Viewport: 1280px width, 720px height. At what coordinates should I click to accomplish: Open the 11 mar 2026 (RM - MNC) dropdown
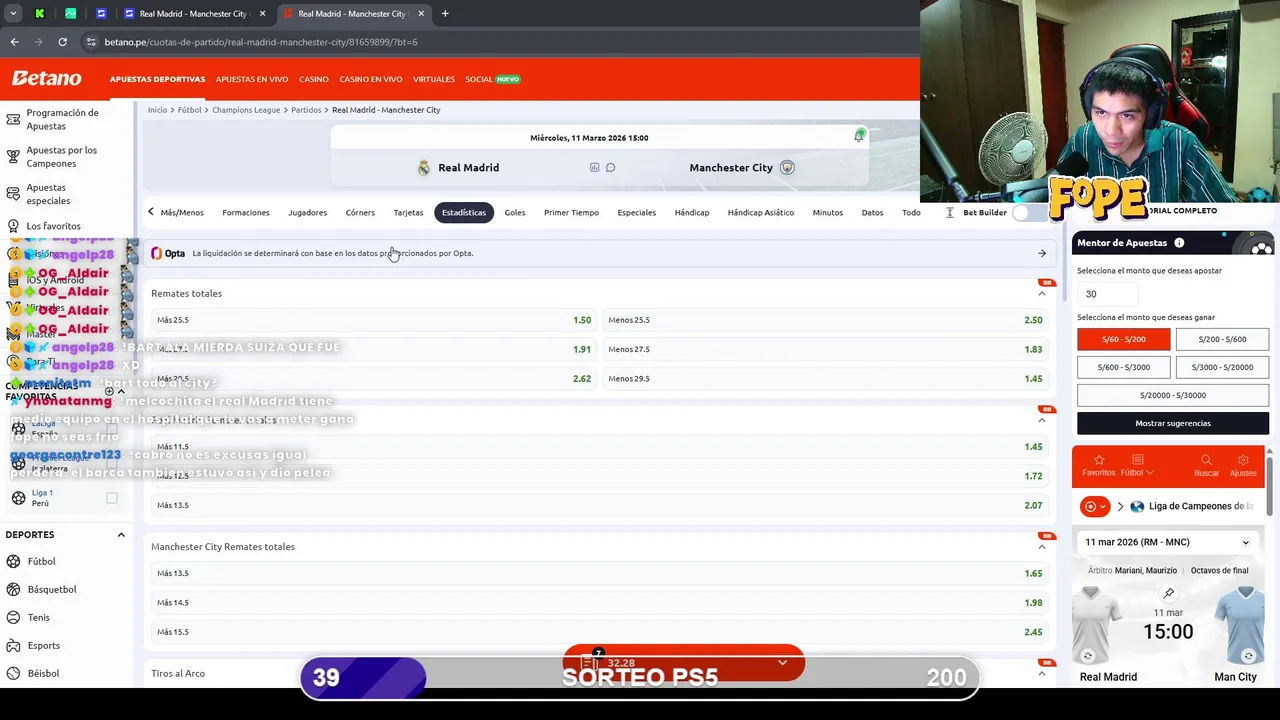pos(1167,542)
